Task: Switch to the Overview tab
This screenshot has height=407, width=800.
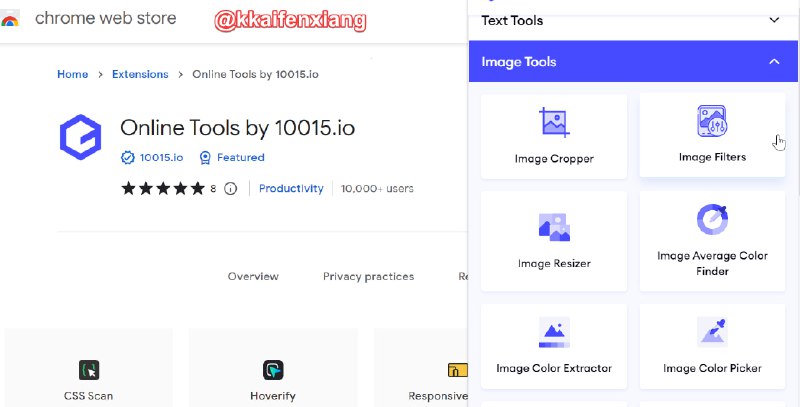Action: [x=253, y=276]
